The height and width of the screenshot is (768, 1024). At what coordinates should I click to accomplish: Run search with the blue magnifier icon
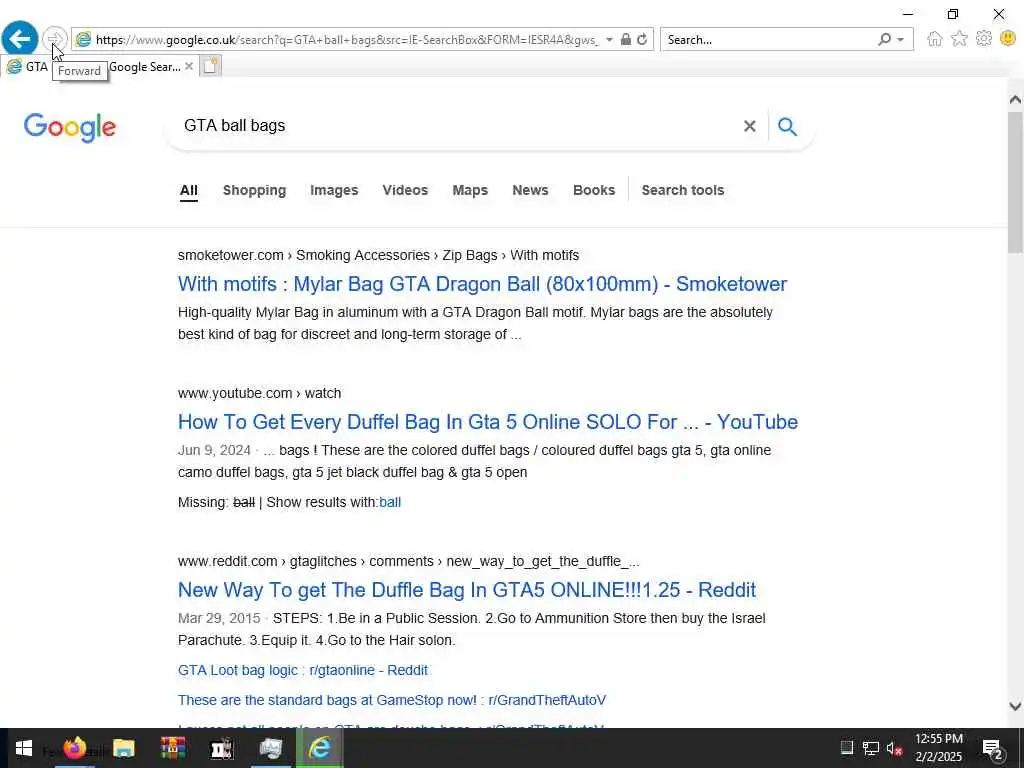pos(788,126)
